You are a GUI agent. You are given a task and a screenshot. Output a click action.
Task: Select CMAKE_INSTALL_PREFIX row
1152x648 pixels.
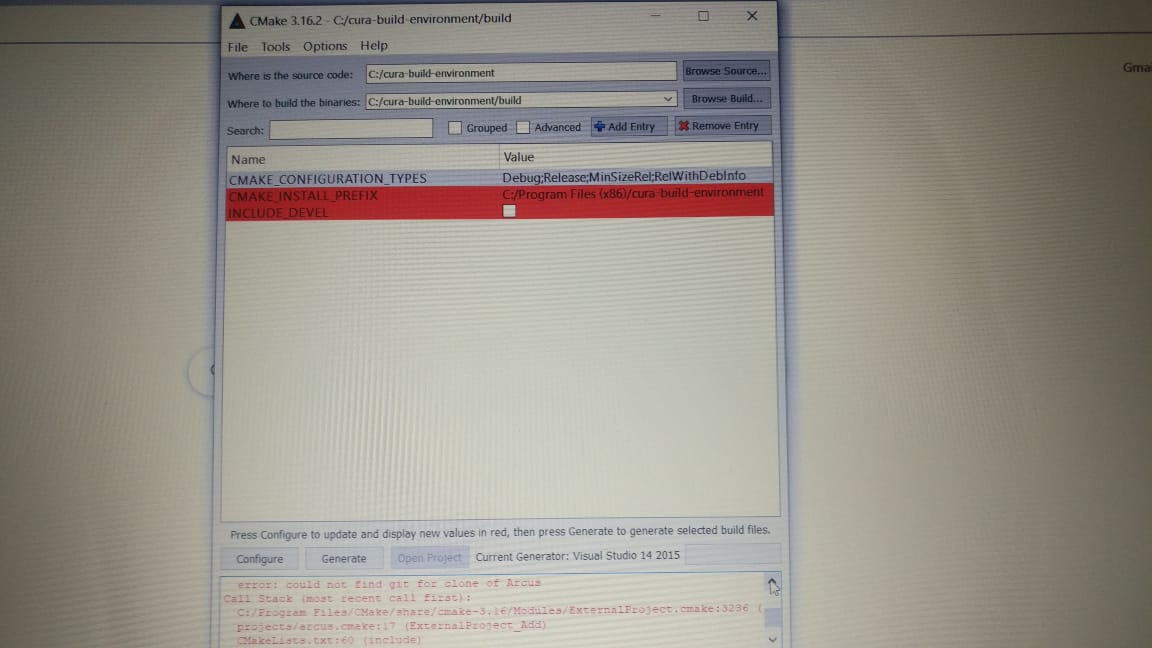pyautogui.click(x=500, y=195)
